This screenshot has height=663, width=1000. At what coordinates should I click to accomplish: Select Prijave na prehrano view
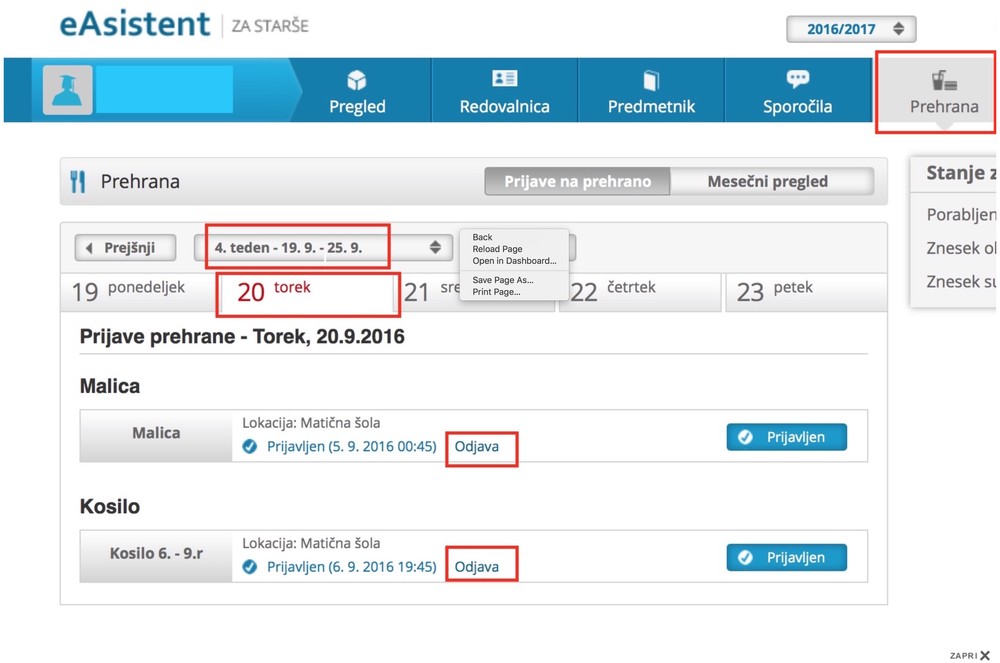coord(577,181)
